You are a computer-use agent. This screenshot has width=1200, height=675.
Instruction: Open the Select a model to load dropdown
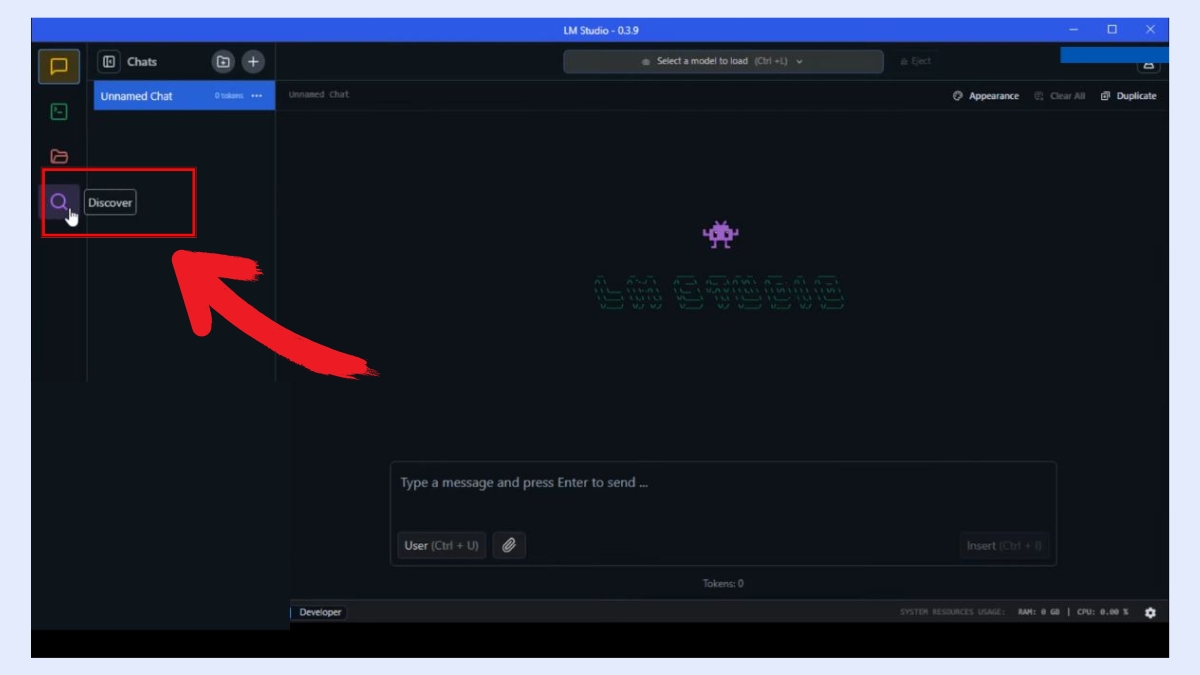click(722, 61)
